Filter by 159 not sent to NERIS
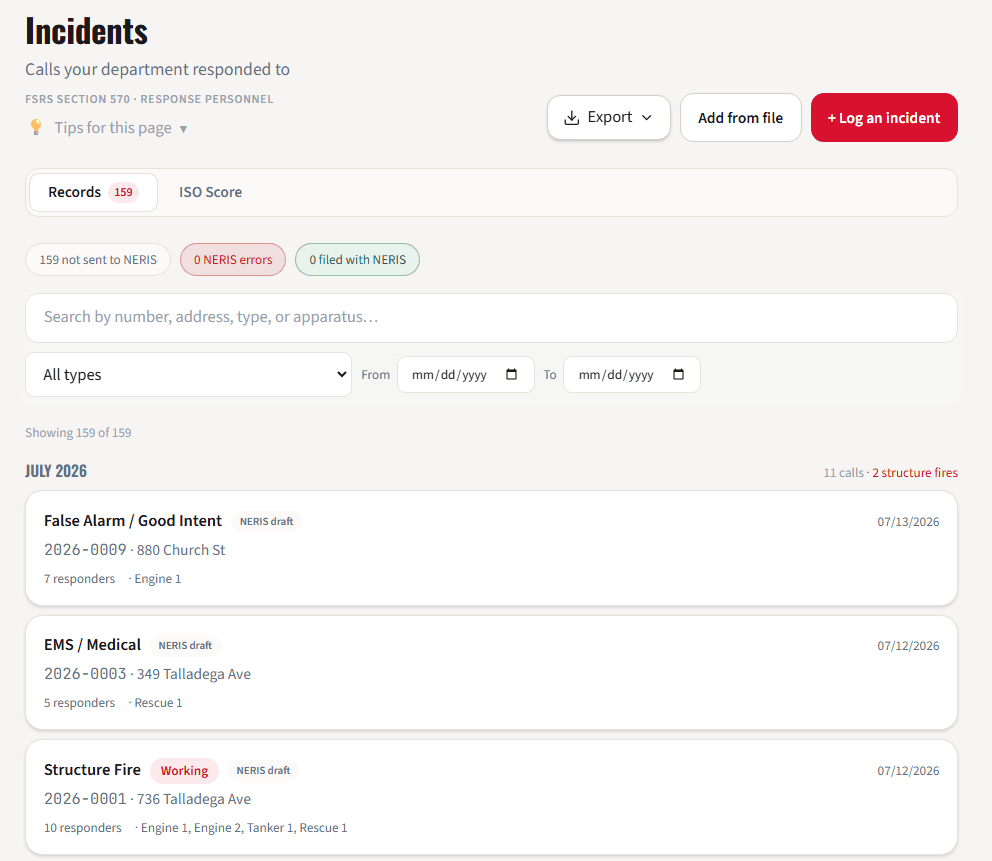 coord(98,259)
